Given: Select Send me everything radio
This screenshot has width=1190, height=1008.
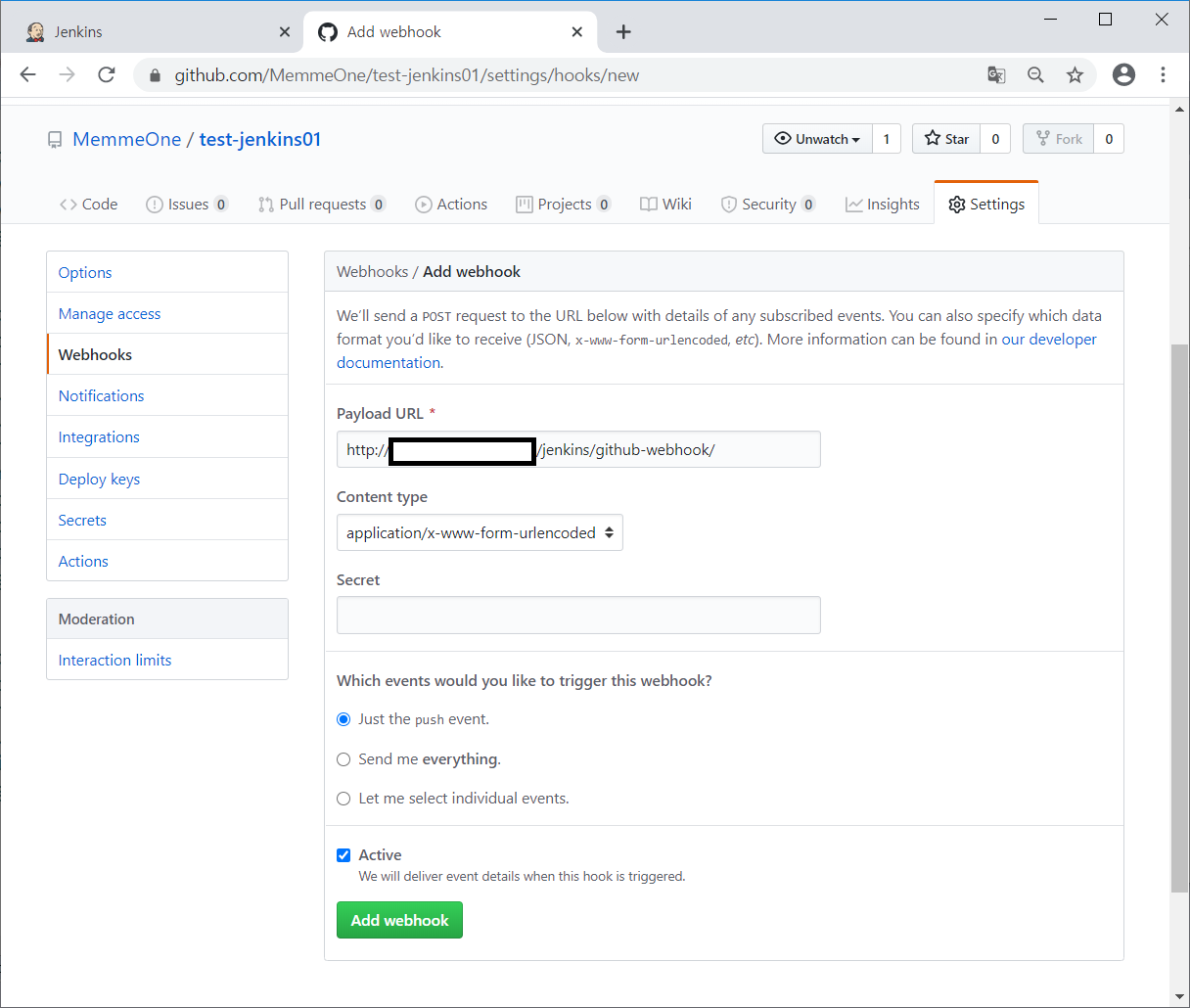Looking at the screenshot, I should [343, 759].
